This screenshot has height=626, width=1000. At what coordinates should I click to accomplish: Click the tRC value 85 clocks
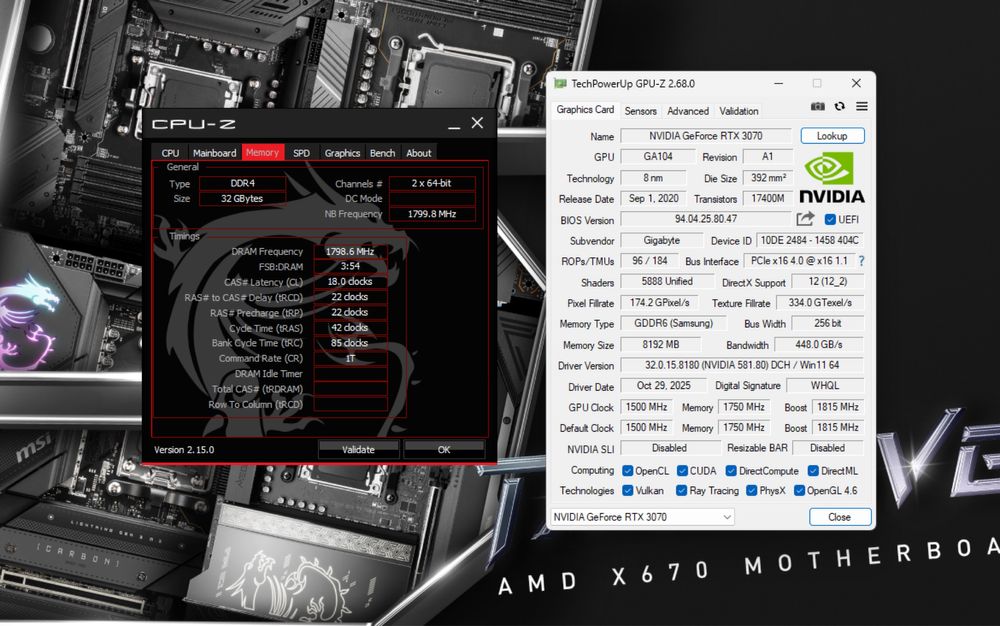coord(350,343)
